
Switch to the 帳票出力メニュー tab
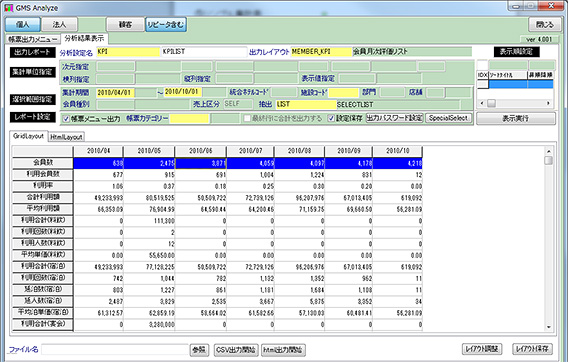click(33, 39)
